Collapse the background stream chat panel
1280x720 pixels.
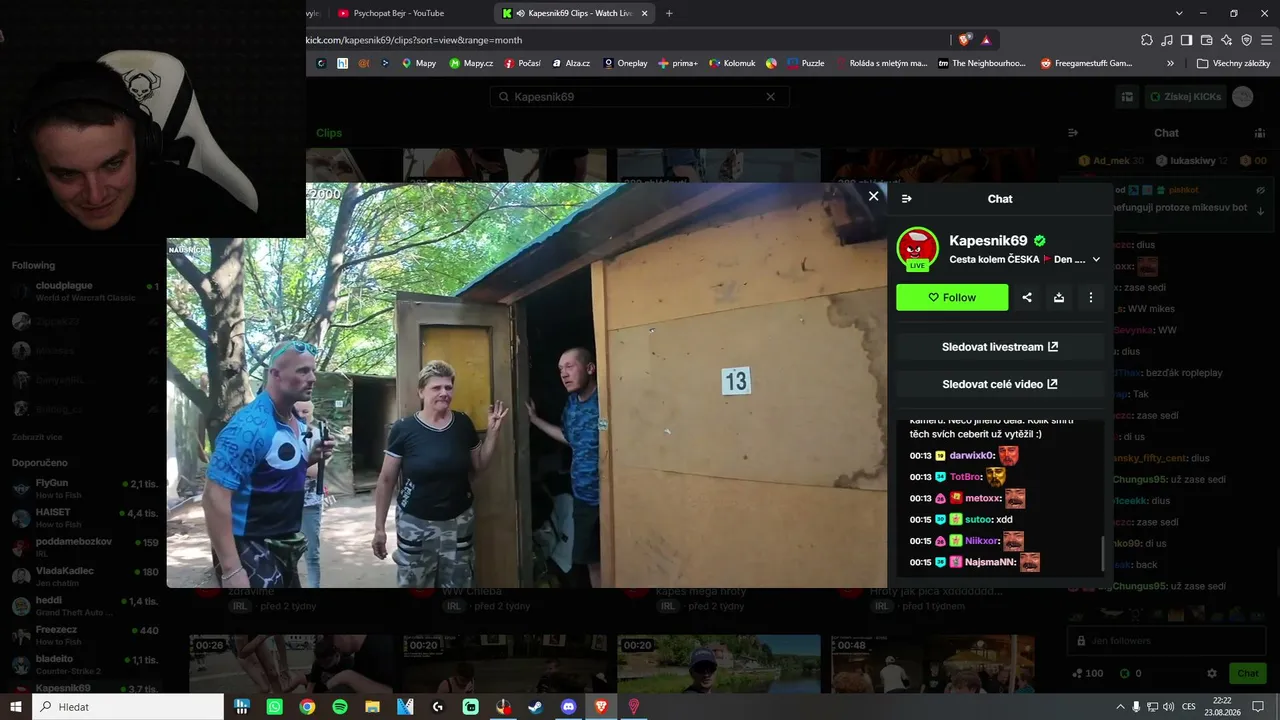pos(1073,133)
